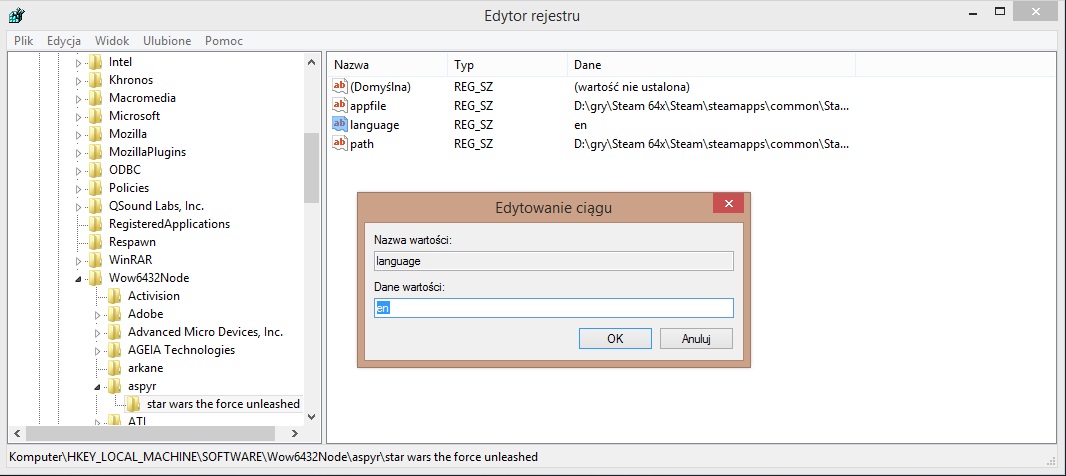Select the QSound Labs folder icon
The width and height of the screenshot is (1066, 476).
[96, 206]
